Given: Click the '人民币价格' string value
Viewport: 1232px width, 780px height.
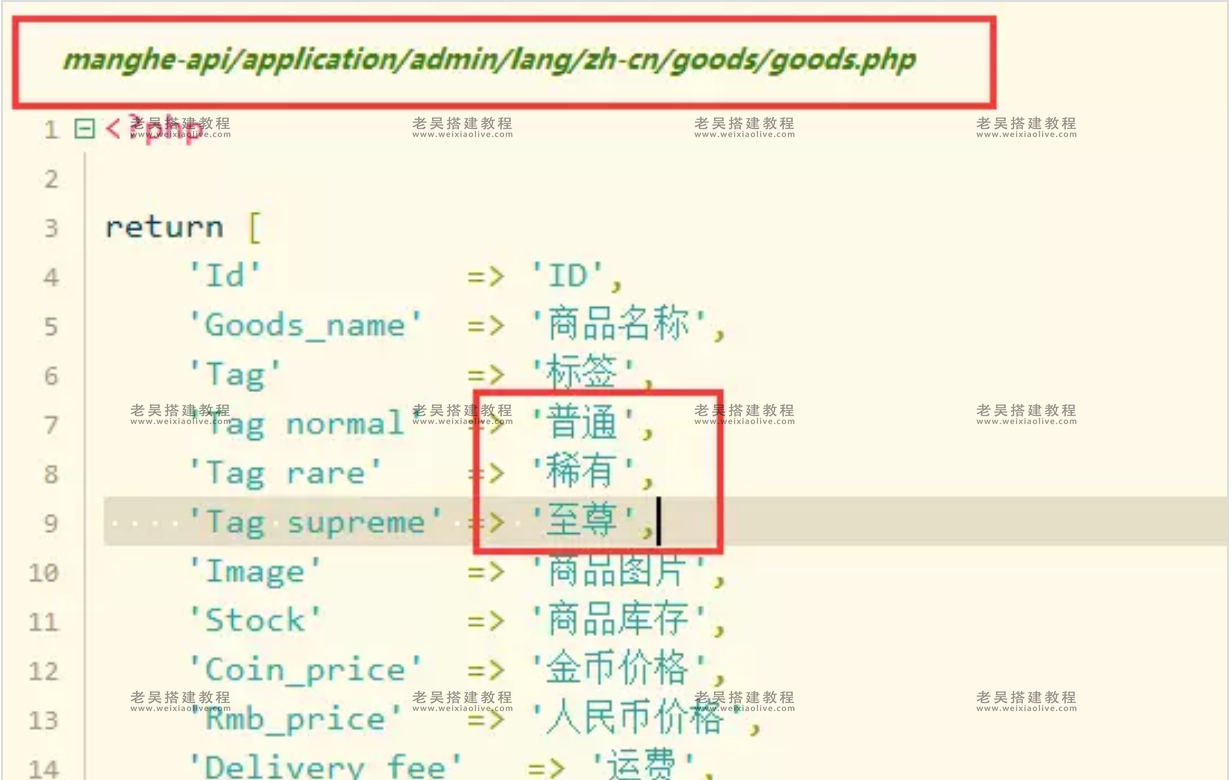Looking at the screenshot, I should click(x=637, y=718).
